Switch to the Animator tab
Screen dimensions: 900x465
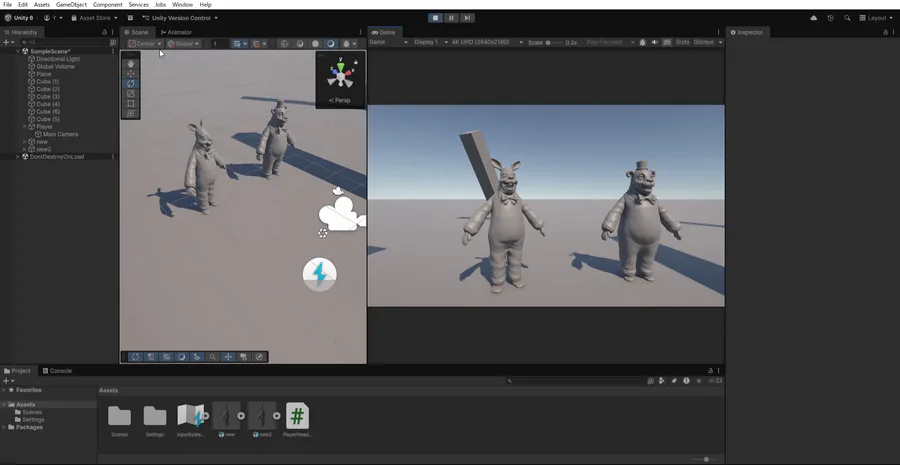click(176, 32)
